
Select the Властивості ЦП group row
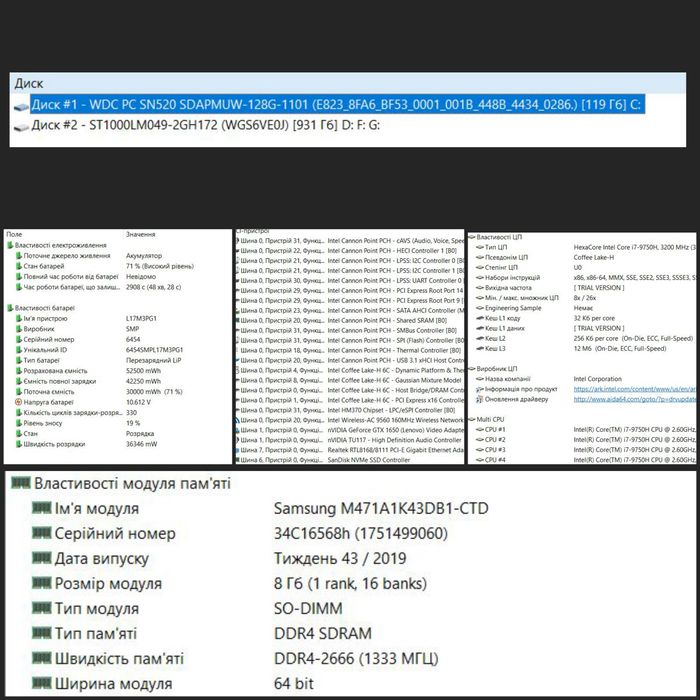(495, 237)
